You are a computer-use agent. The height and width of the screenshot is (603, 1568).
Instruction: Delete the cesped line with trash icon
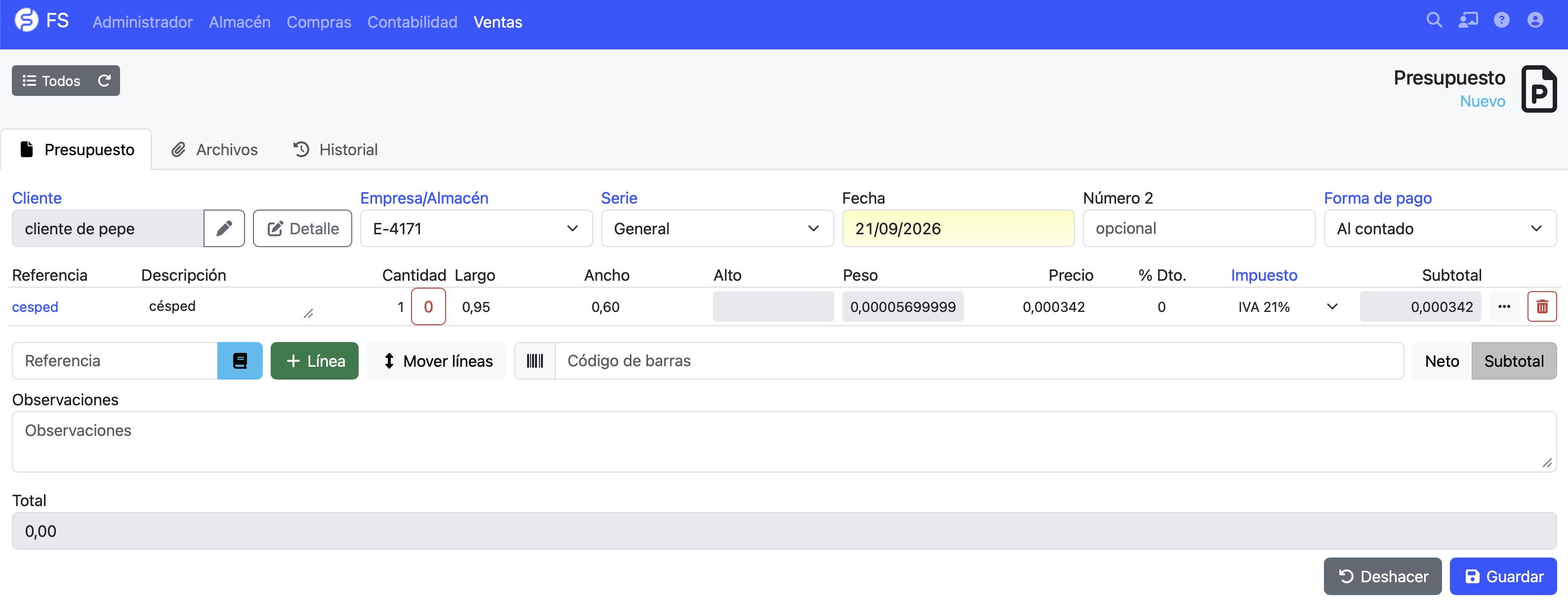[1542, 306]
